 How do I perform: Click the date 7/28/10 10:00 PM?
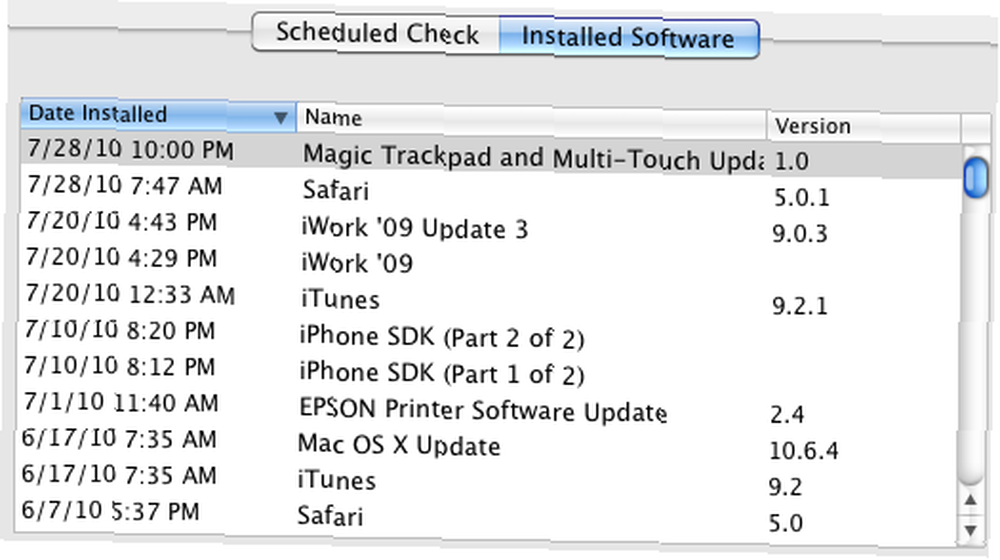(130, 149)
